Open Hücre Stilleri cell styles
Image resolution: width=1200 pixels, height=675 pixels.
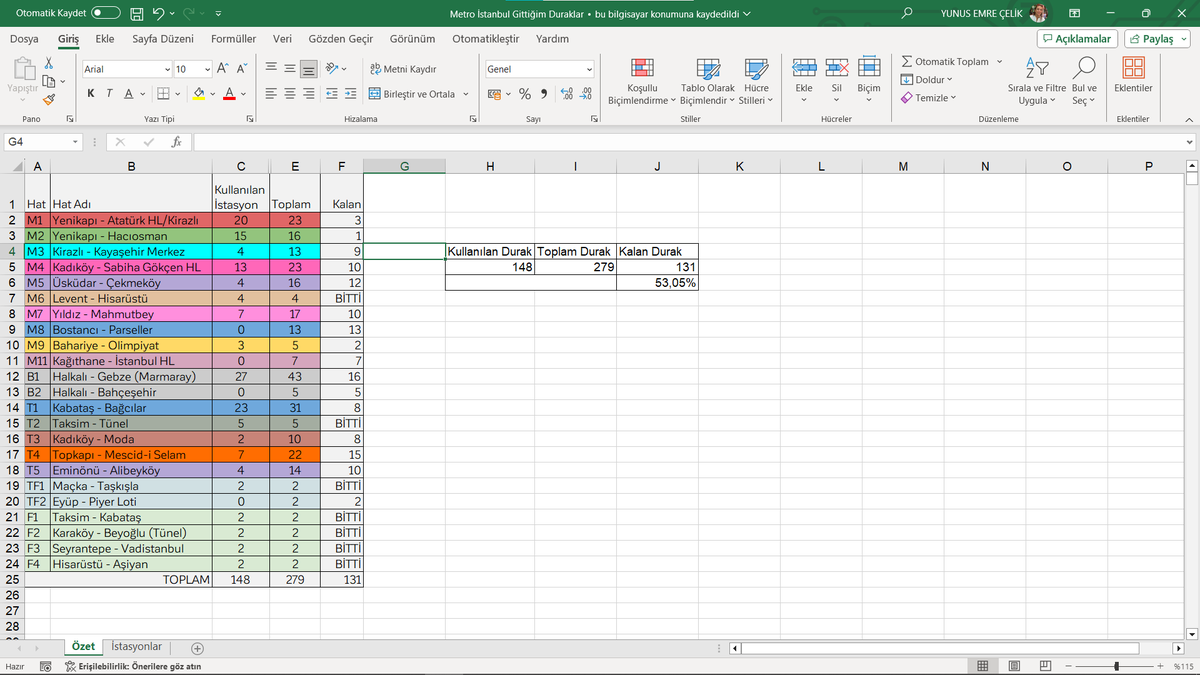(756, 81)
